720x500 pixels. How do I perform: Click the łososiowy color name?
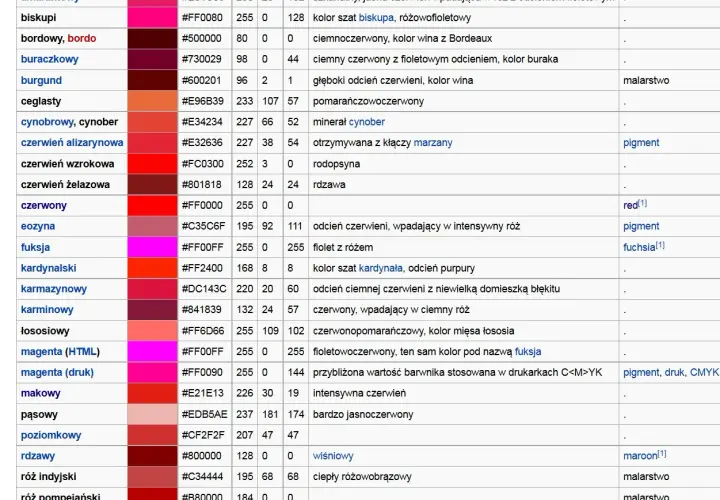click(45, 331)
